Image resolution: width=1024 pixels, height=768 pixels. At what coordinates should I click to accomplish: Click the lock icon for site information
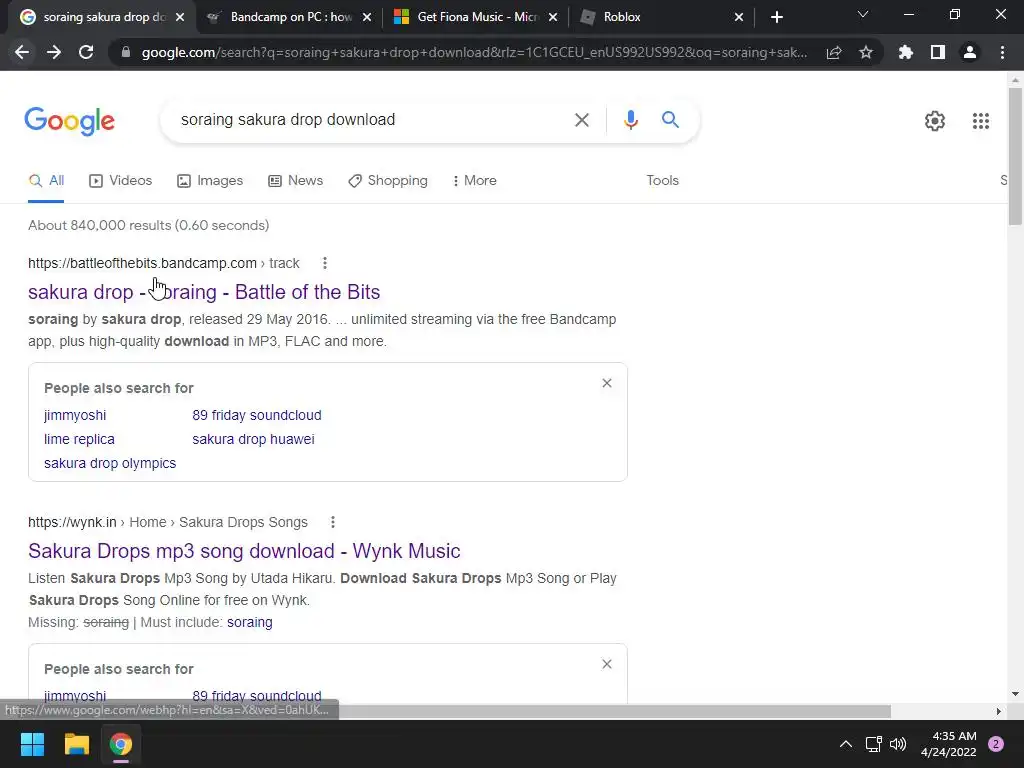[126, 52]
